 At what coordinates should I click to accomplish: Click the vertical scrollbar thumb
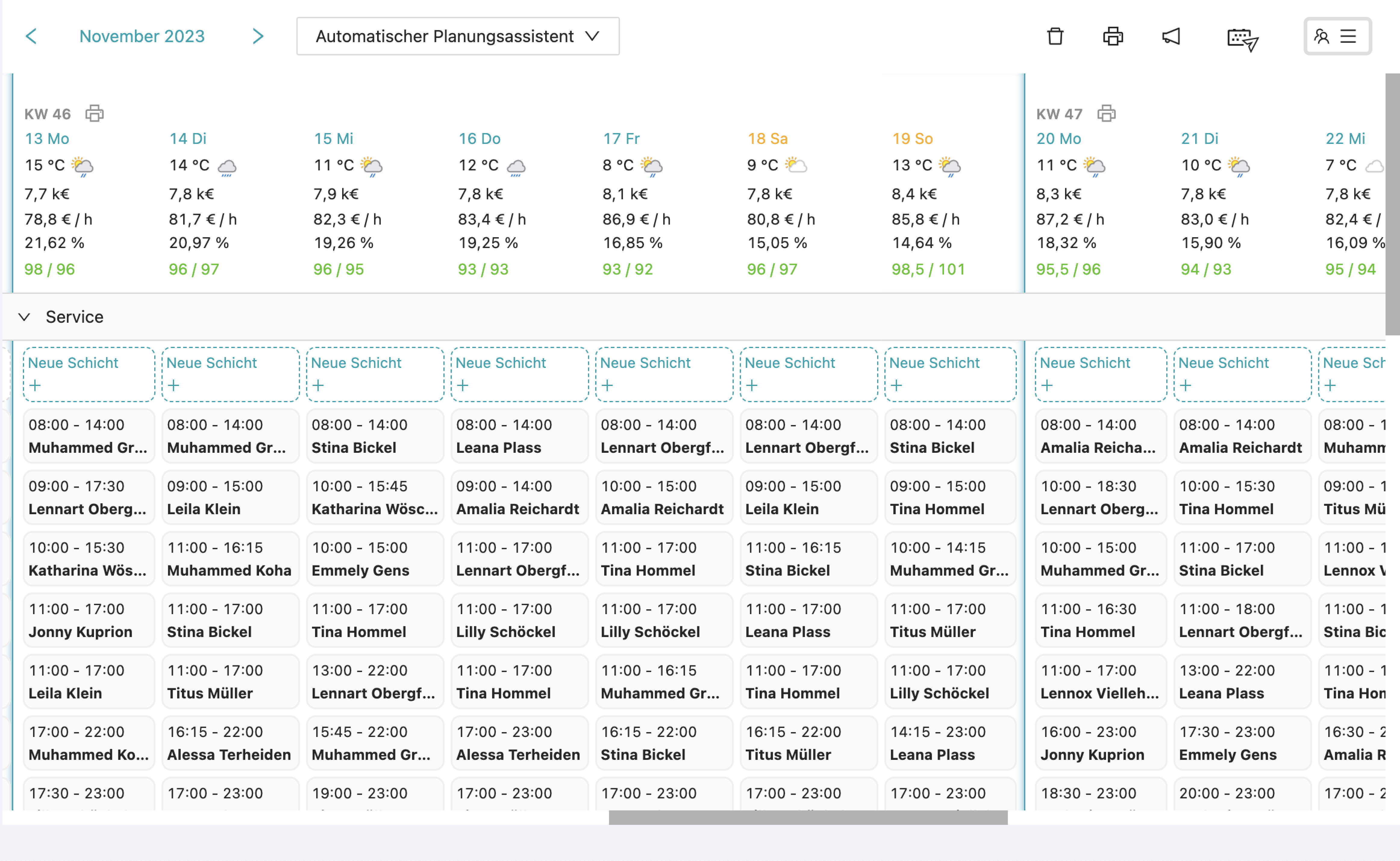[1392, 204]
